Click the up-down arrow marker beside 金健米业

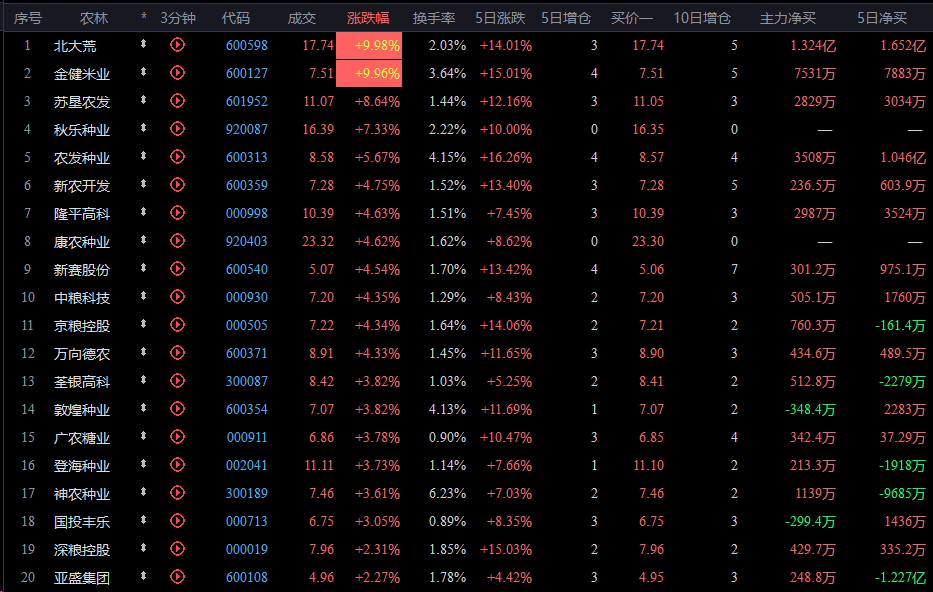(x=144, y=73)
